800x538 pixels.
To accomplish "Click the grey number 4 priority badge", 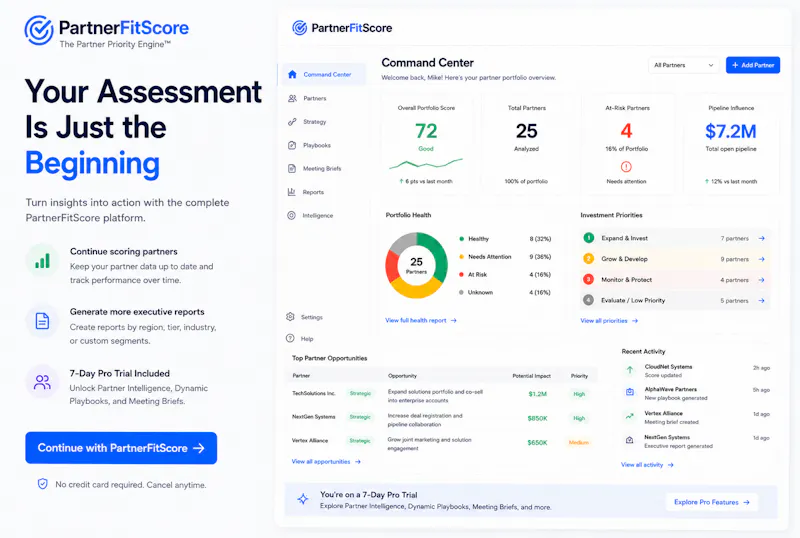I will click(x=588, y=300).
